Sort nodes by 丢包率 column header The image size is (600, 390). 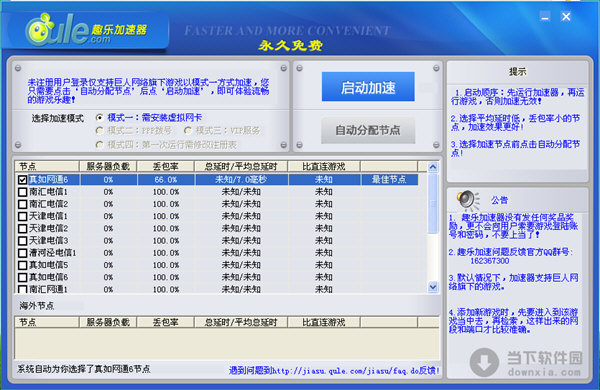[x=166, y=166]
